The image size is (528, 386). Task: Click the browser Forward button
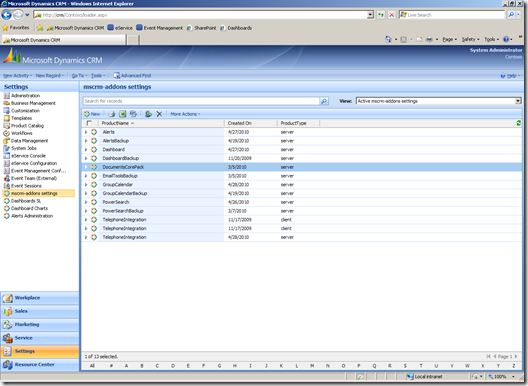[x=18, y=15]
